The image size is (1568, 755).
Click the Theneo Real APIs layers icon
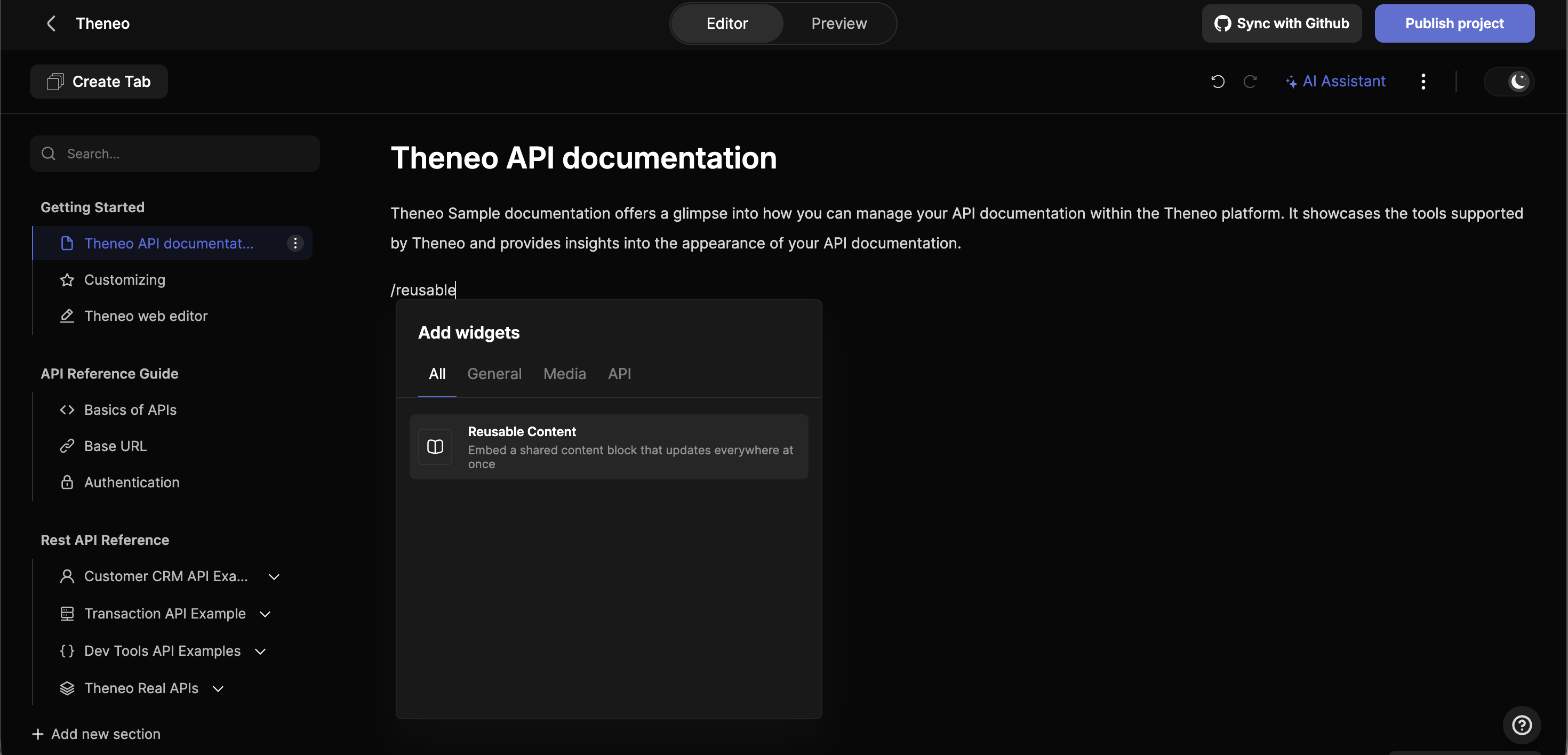coord(67,689)
